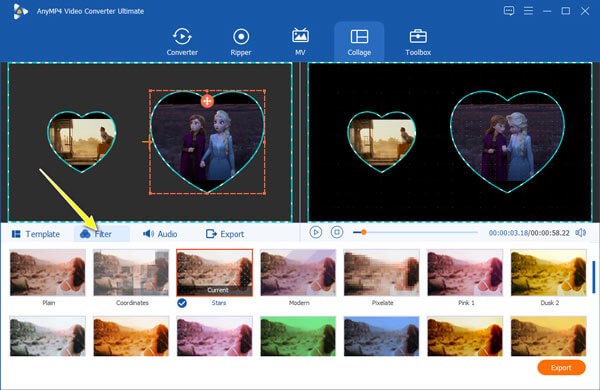
Task: Click the Plain filter label
Action: tap(49, 303)
